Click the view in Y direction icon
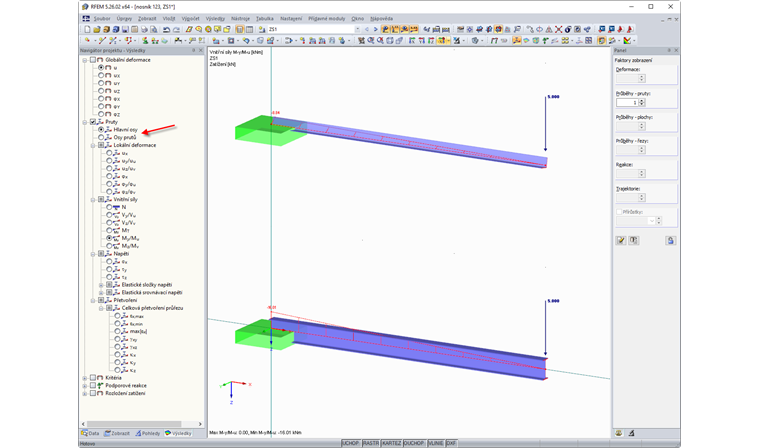Viewport: 760px width, 448px height. pyautogui.click(x=421, y=40)
